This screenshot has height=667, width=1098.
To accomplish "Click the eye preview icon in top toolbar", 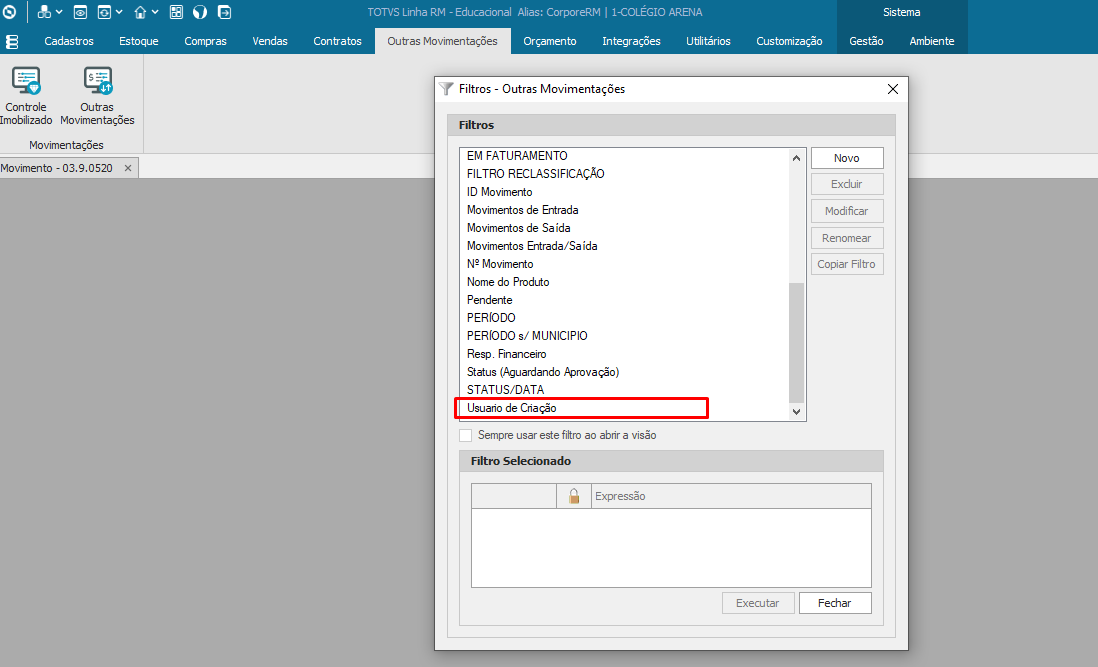I will pyautogui.click(x=80, y=12).
